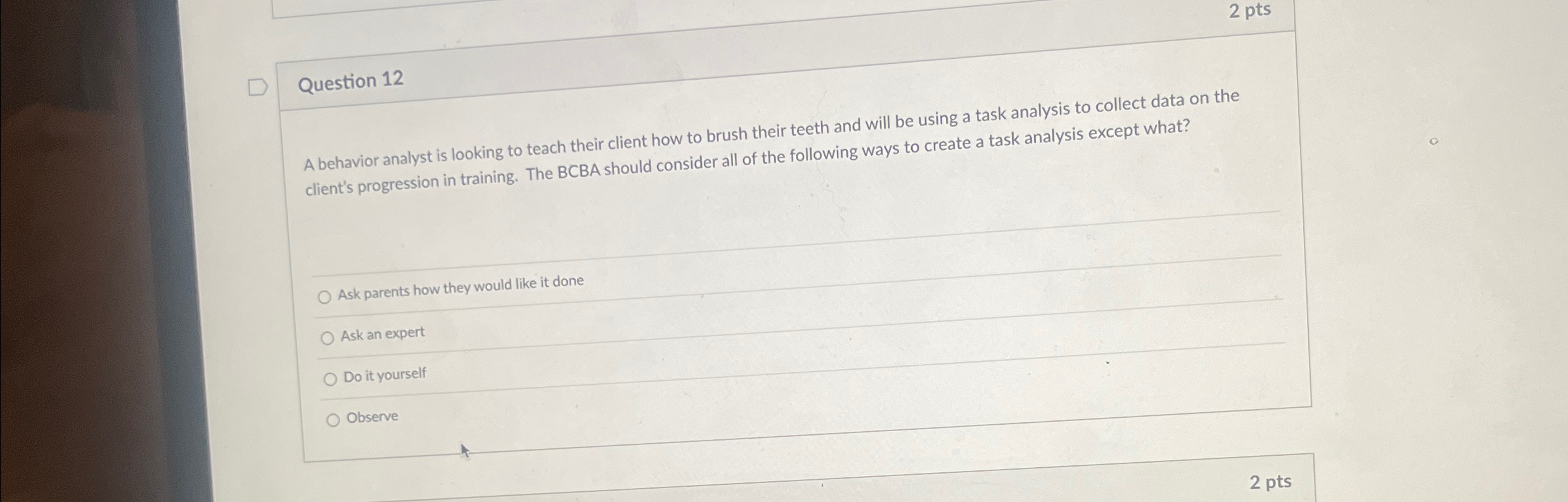The image size is (1568, 502).
Task: Click the previous question section above Question 12
Action: tap(760, 19)
